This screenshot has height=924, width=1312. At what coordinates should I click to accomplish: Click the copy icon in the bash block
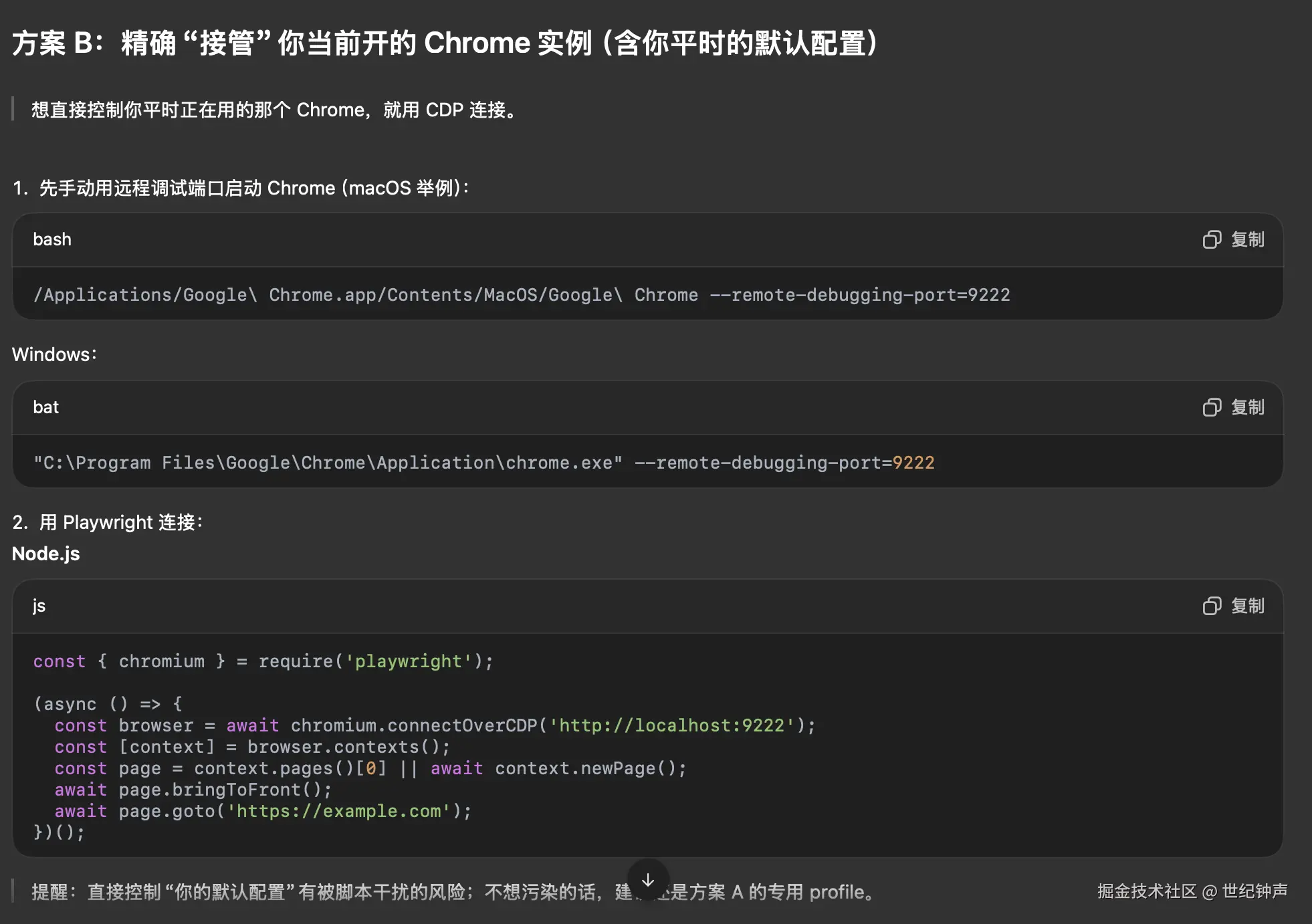pyautogui.click(x=1212, y=239)
